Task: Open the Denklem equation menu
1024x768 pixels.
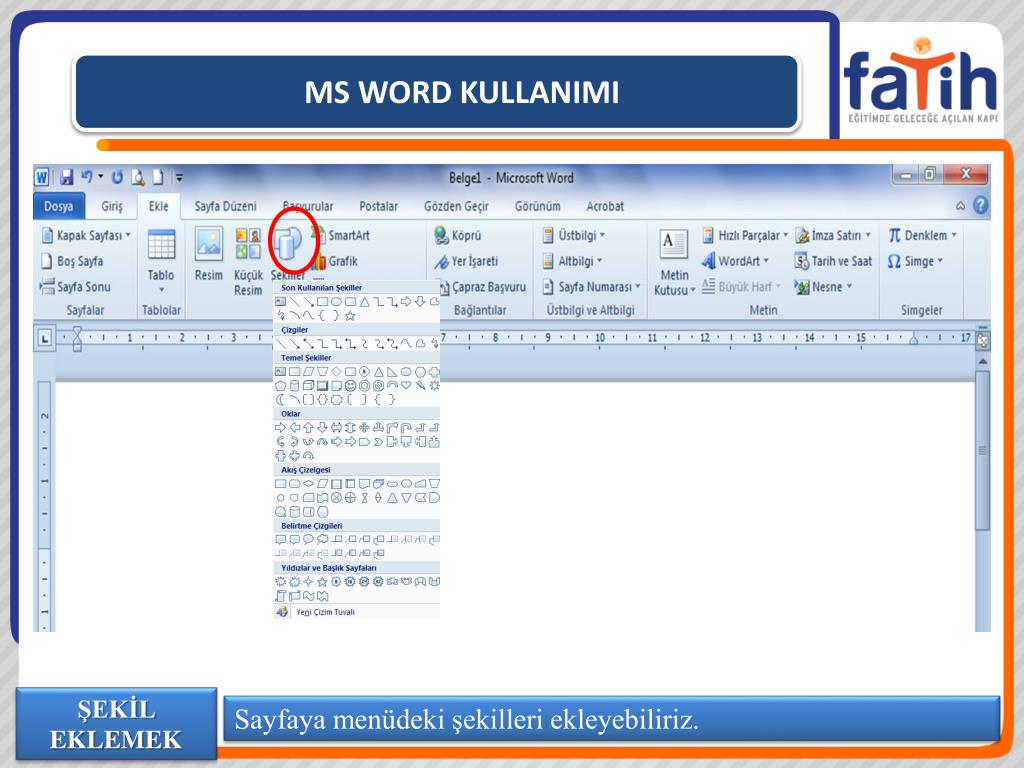Action: point(923,235)
